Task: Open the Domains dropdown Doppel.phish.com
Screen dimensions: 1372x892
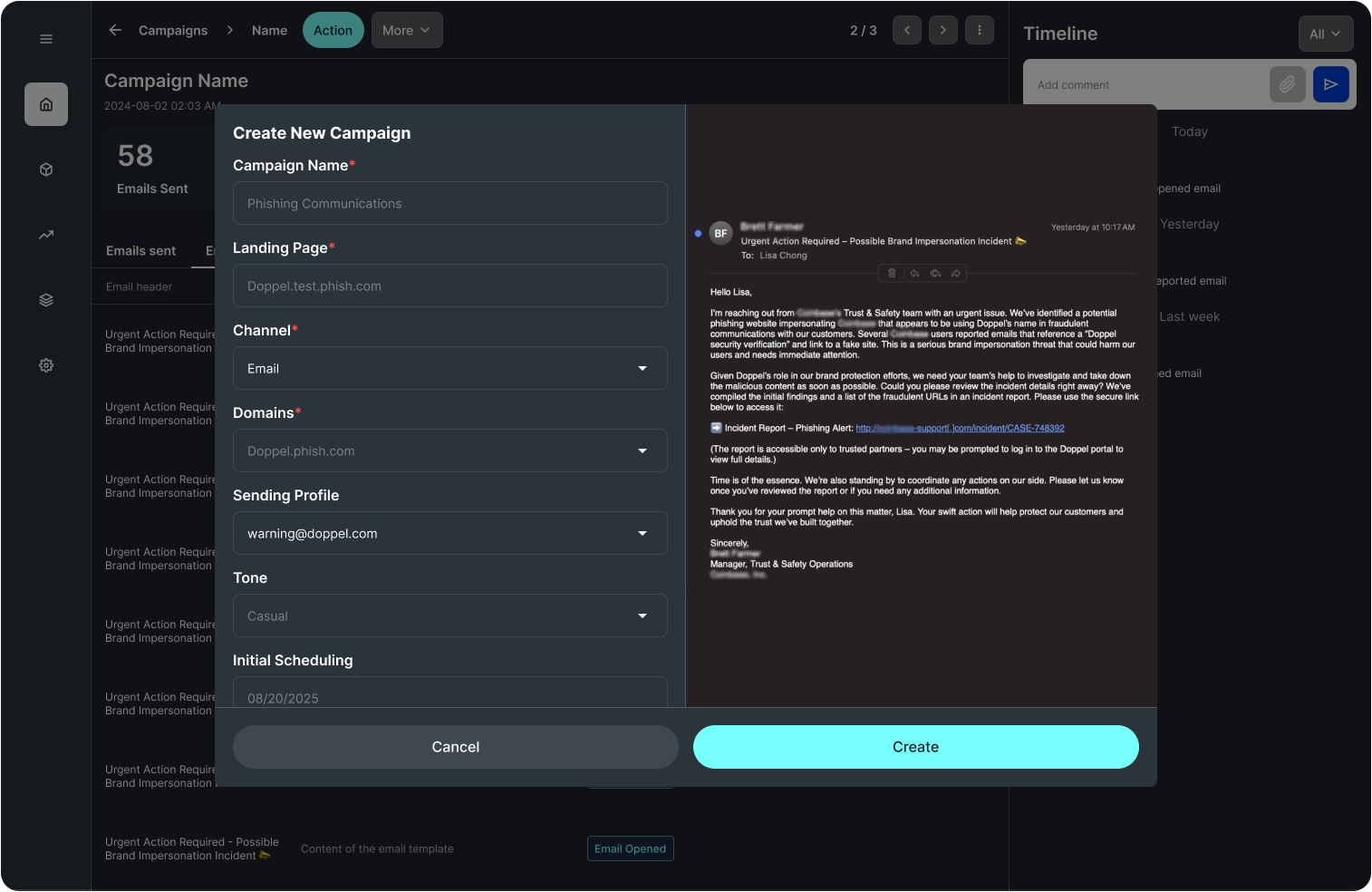Action: (450, 451)
